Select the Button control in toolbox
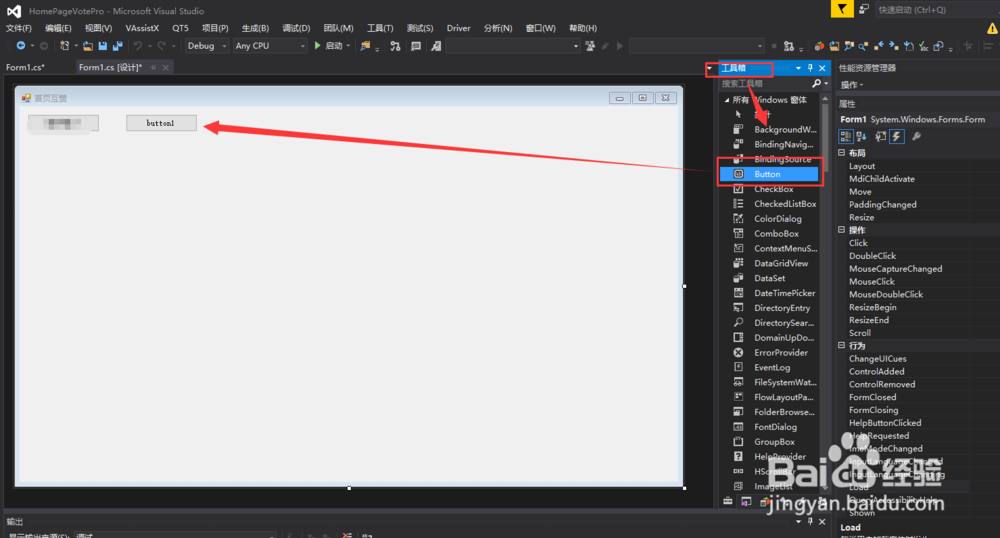 pyautogui.click(x=768, y=174)
